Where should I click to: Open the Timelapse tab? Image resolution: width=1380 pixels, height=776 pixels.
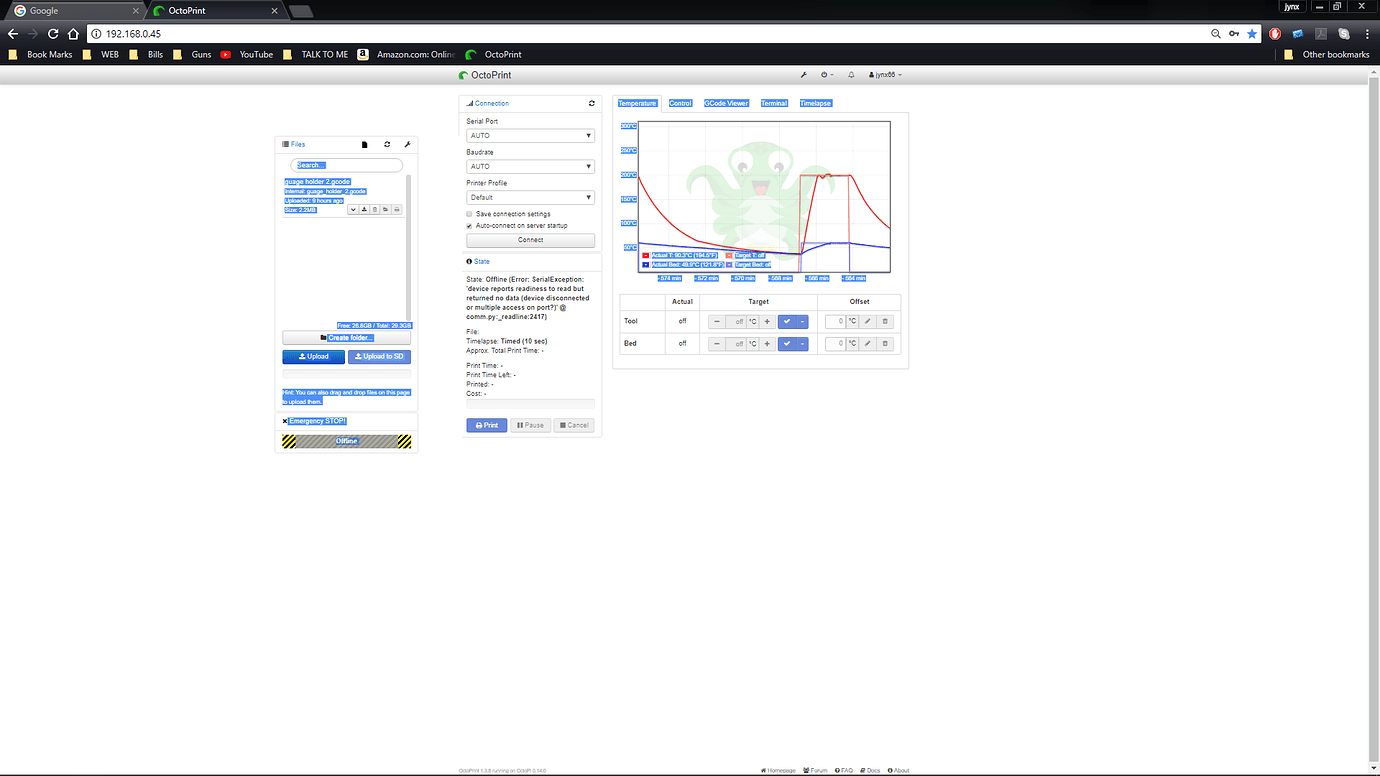[x=816, y=103]
